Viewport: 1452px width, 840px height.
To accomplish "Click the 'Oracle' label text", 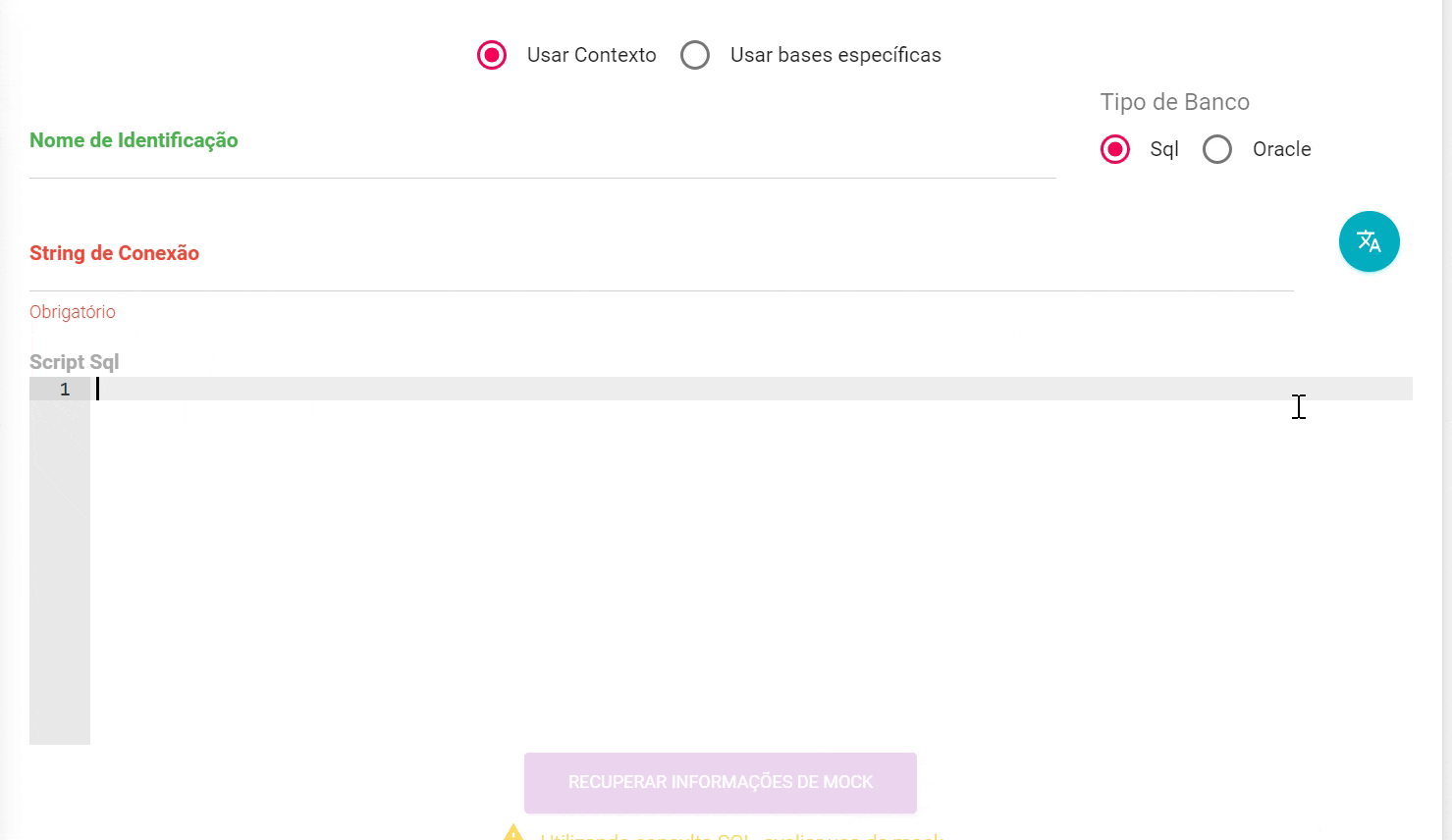I will click(x=1281, y=149).
